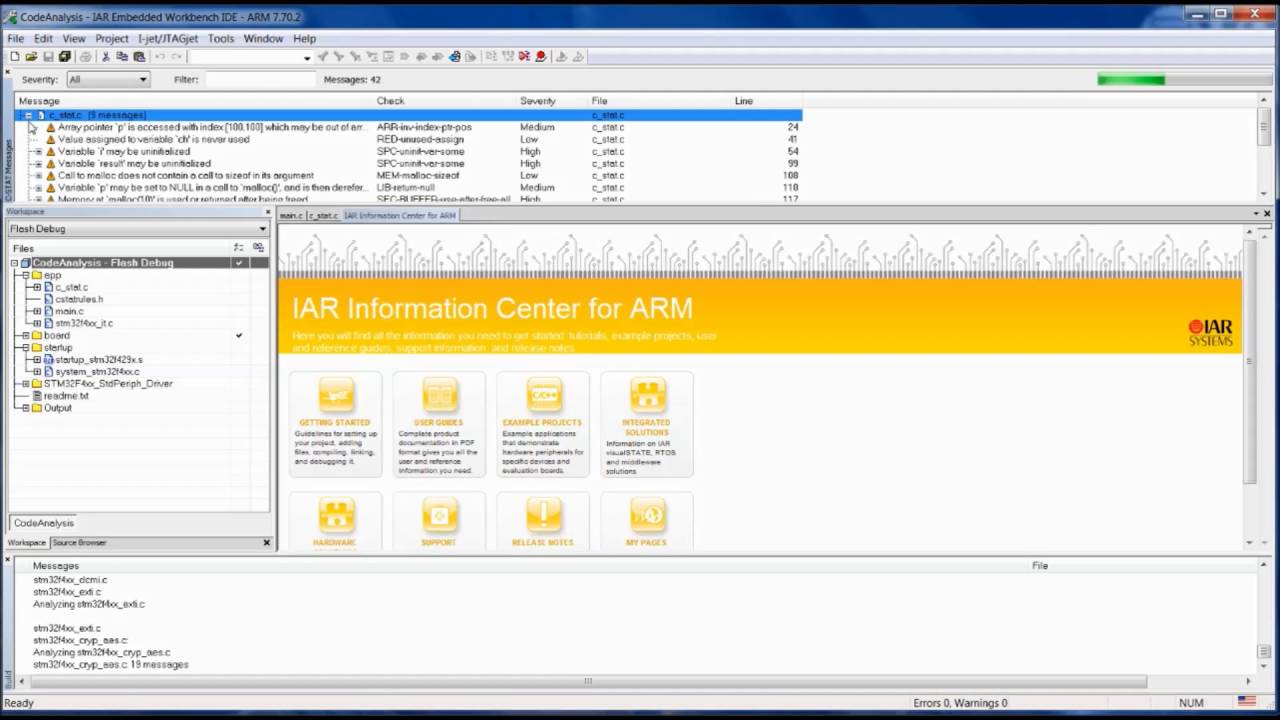Click Debug without Downloading icon
Screen dimensions: 1280x720
578,56
